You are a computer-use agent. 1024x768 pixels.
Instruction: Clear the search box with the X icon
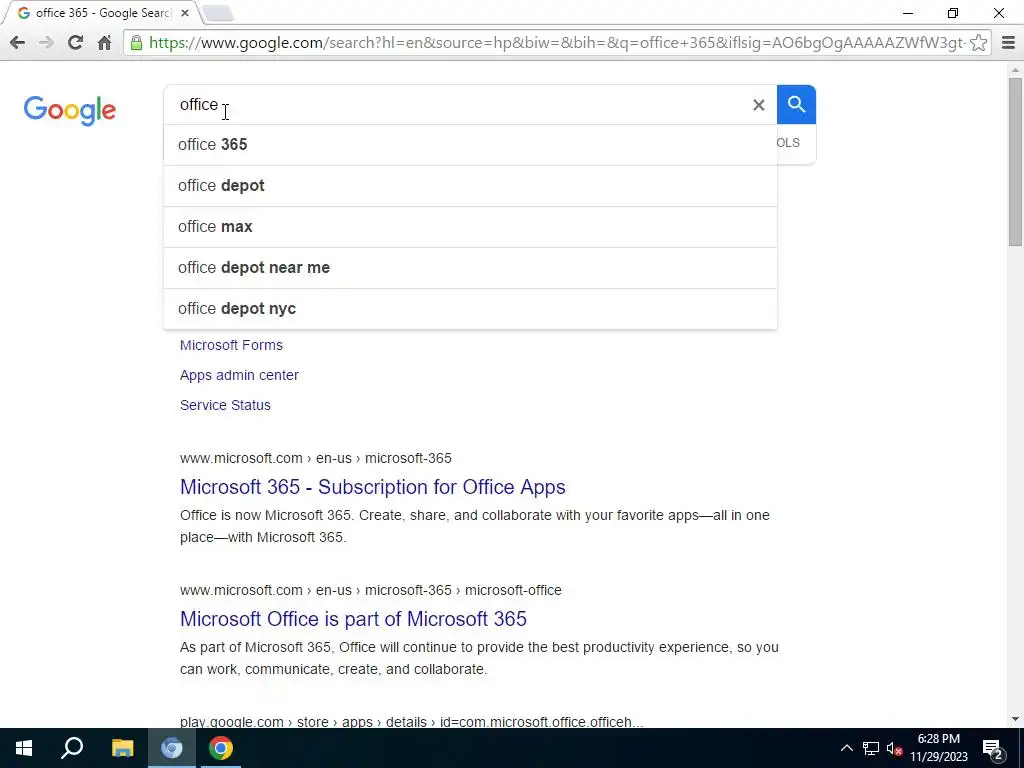click(758, 104)
